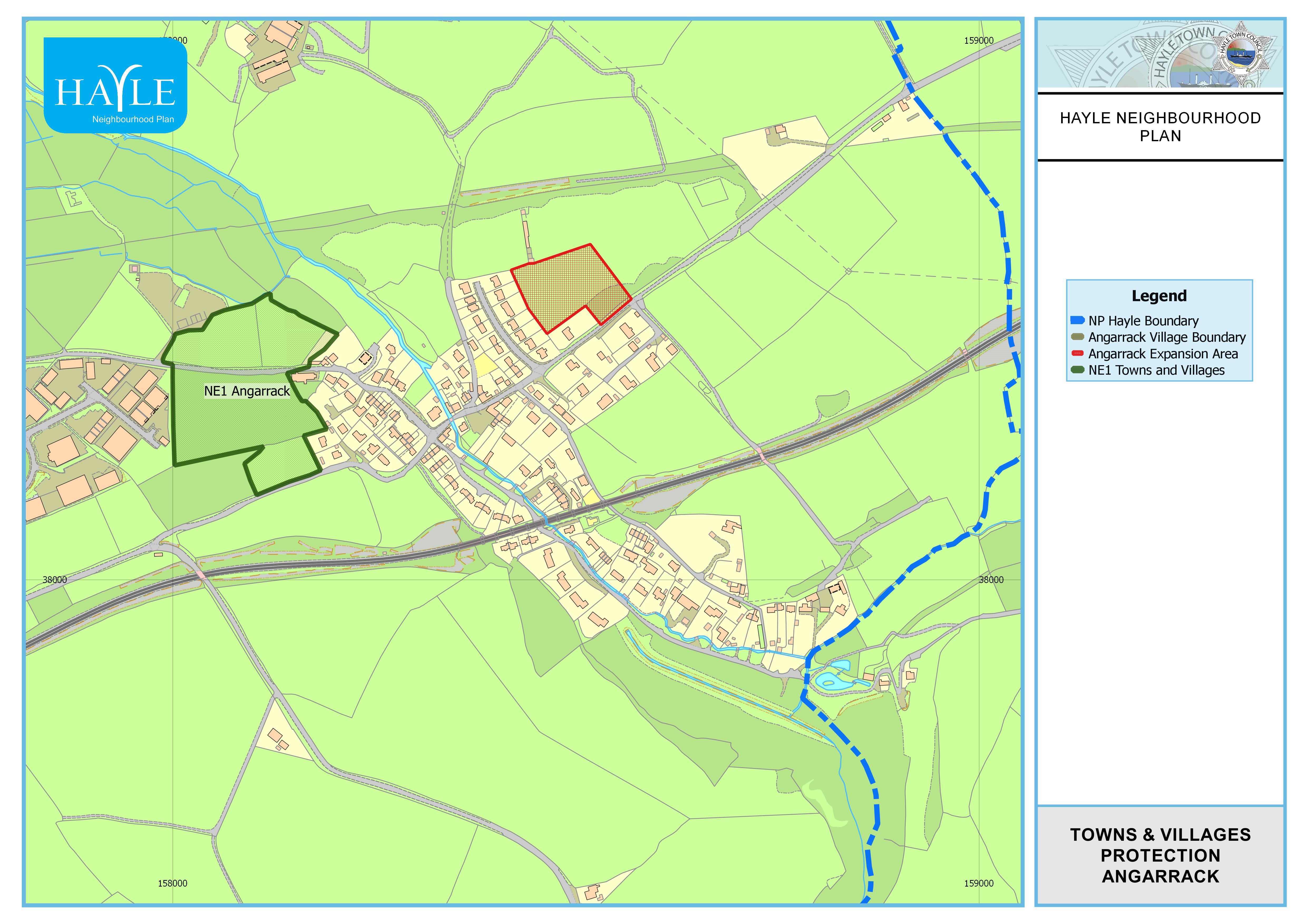Click the Legend heading
Image resolution: width=1307 pixels, height=924 pixels.
(x=1159, y=296)
